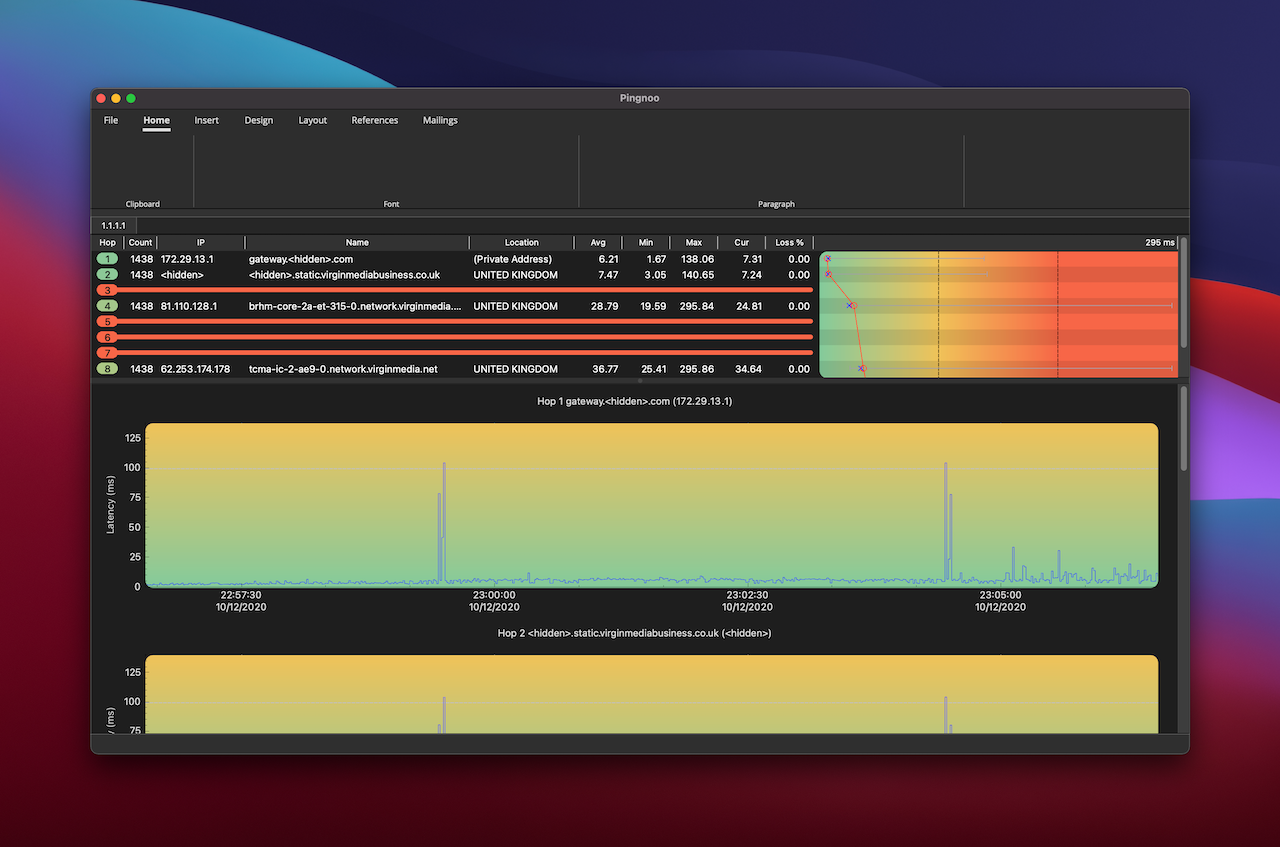Screen dimensions: 1280x847
Task: Open the File ribbon tab
Action: 111,120
